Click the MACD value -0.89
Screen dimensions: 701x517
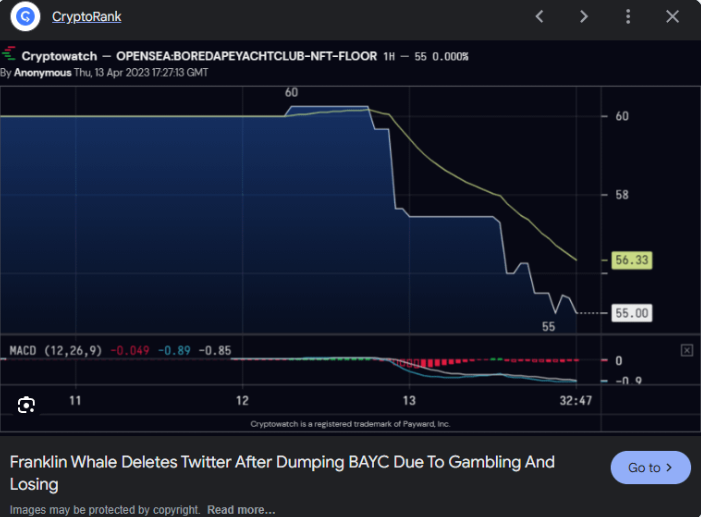coord(174,350)
